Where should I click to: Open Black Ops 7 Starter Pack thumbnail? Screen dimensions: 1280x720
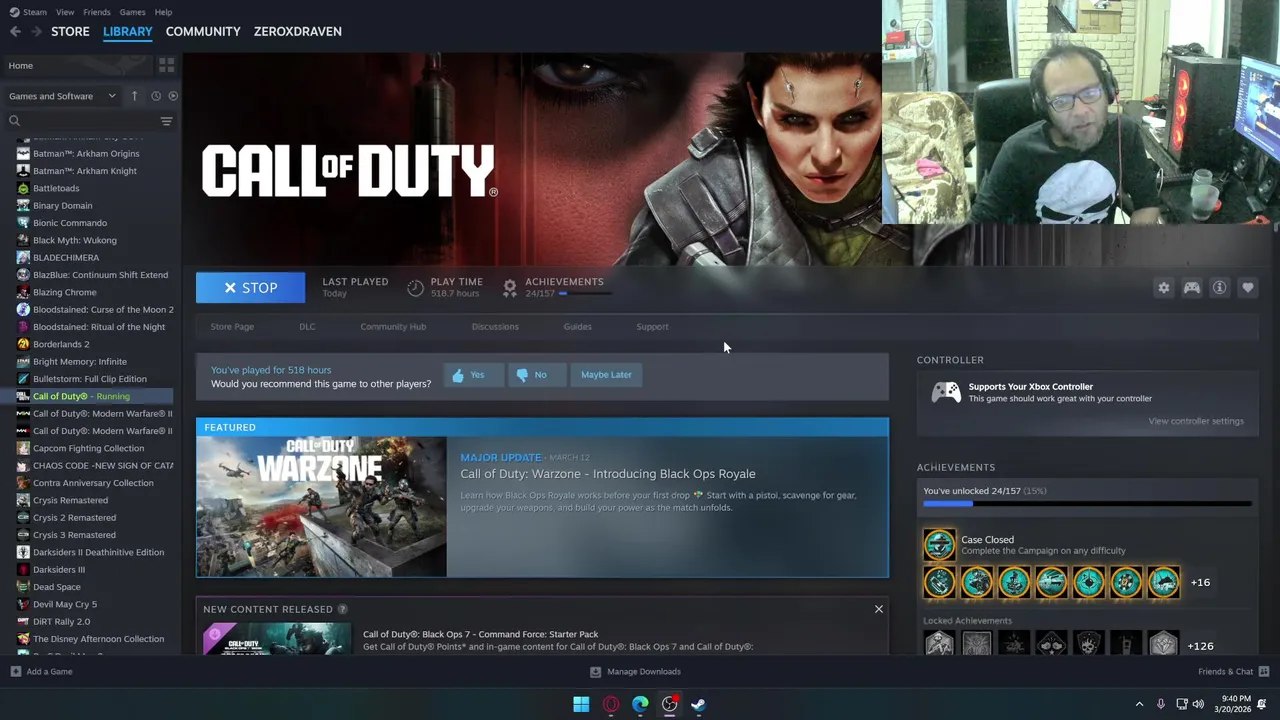[x=277, y=640]
